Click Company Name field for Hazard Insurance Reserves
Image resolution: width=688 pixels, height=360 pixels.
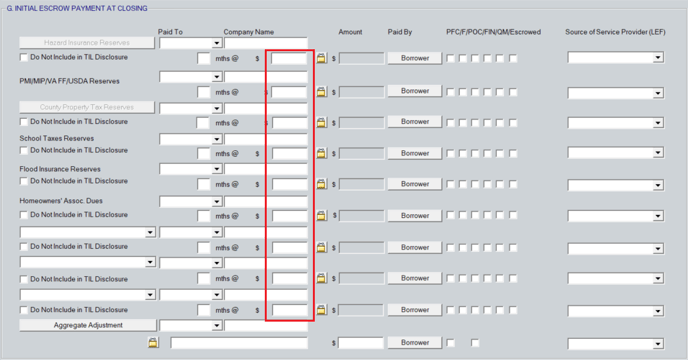click(x=266, y=43)
